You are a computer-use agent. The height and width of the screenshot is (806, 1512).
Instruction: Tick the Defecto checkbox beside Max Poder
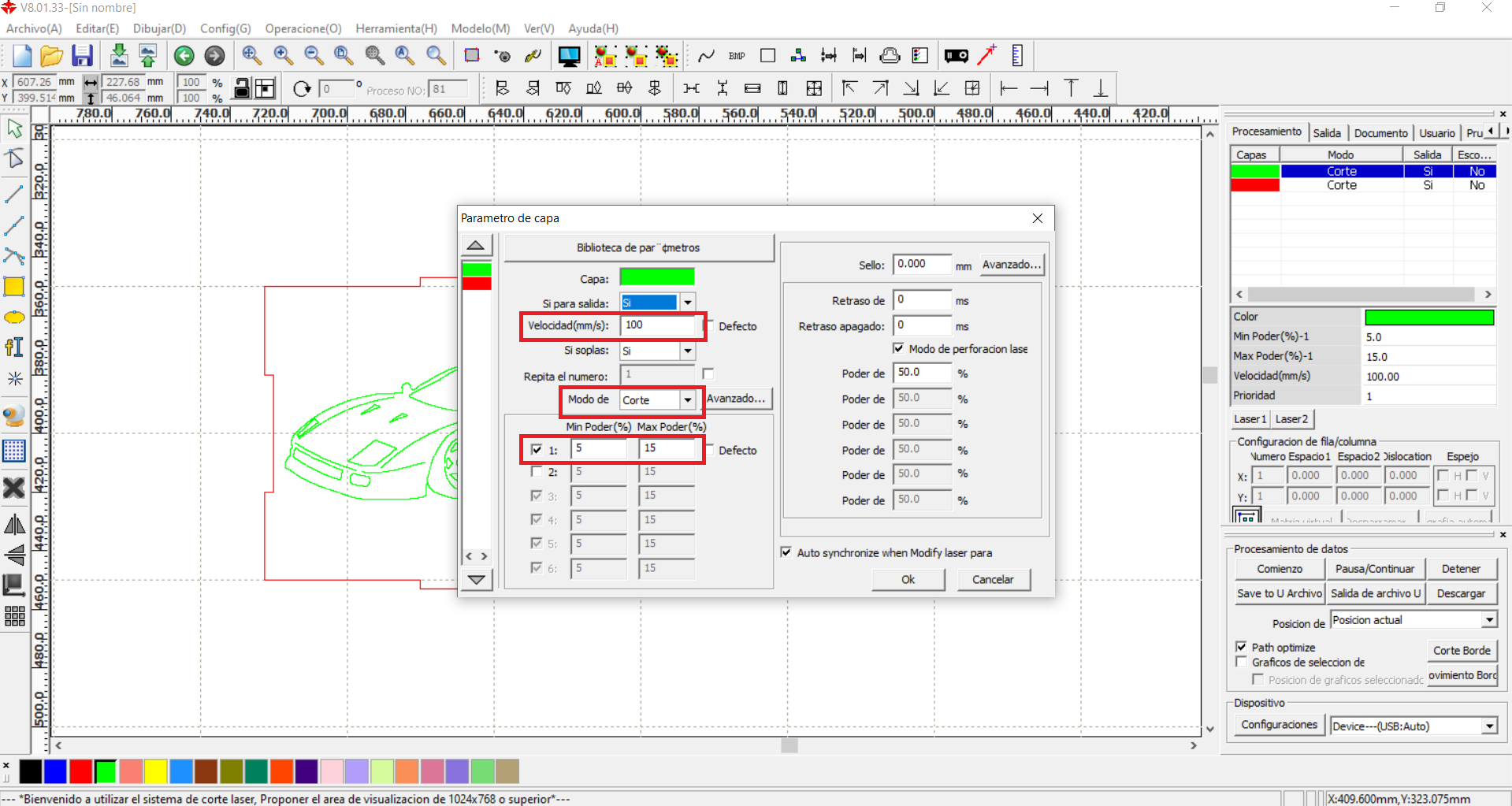709,450
